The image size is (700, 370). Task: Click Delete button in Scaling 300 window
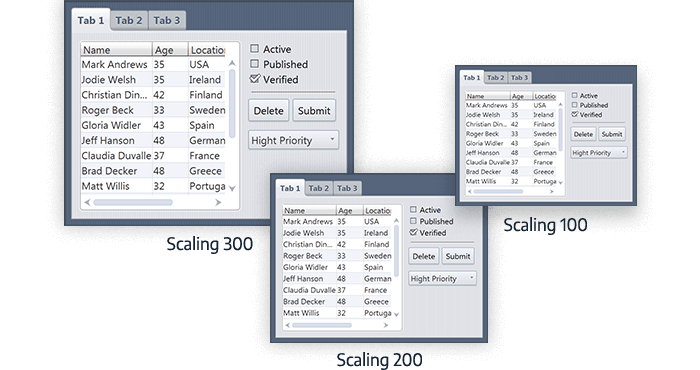268,111
